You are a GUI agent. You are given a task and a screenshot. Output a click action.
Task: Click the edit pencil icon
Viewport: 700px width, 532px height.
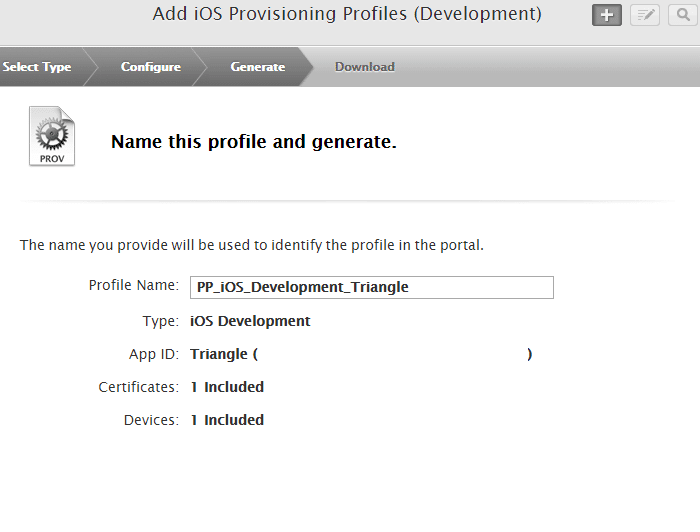[x=645, y=15]
